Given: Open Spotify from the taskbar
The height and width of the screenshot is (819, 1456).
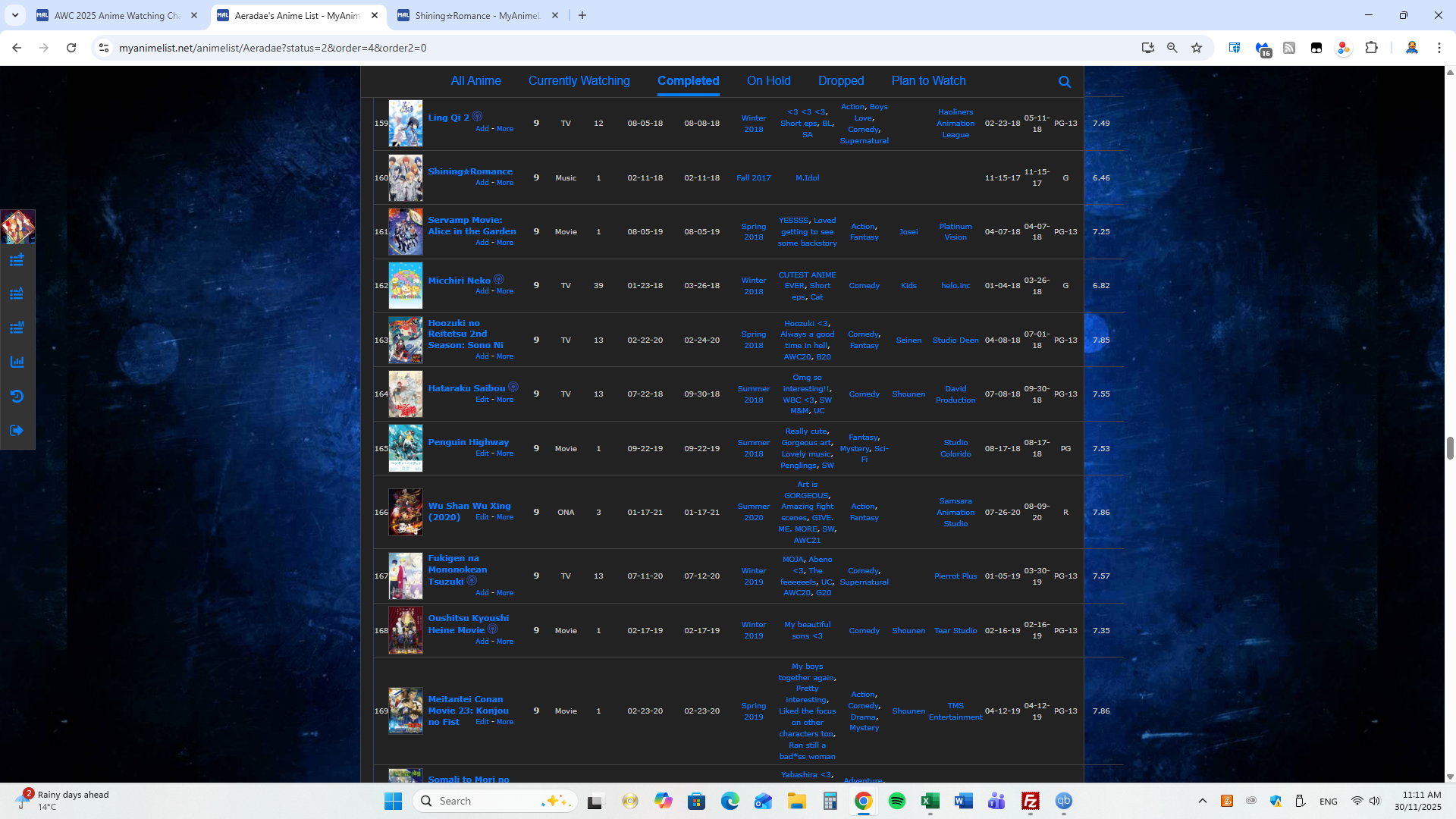Looking at the screenshot, I should pyautogui.click(x=896, y=801).
